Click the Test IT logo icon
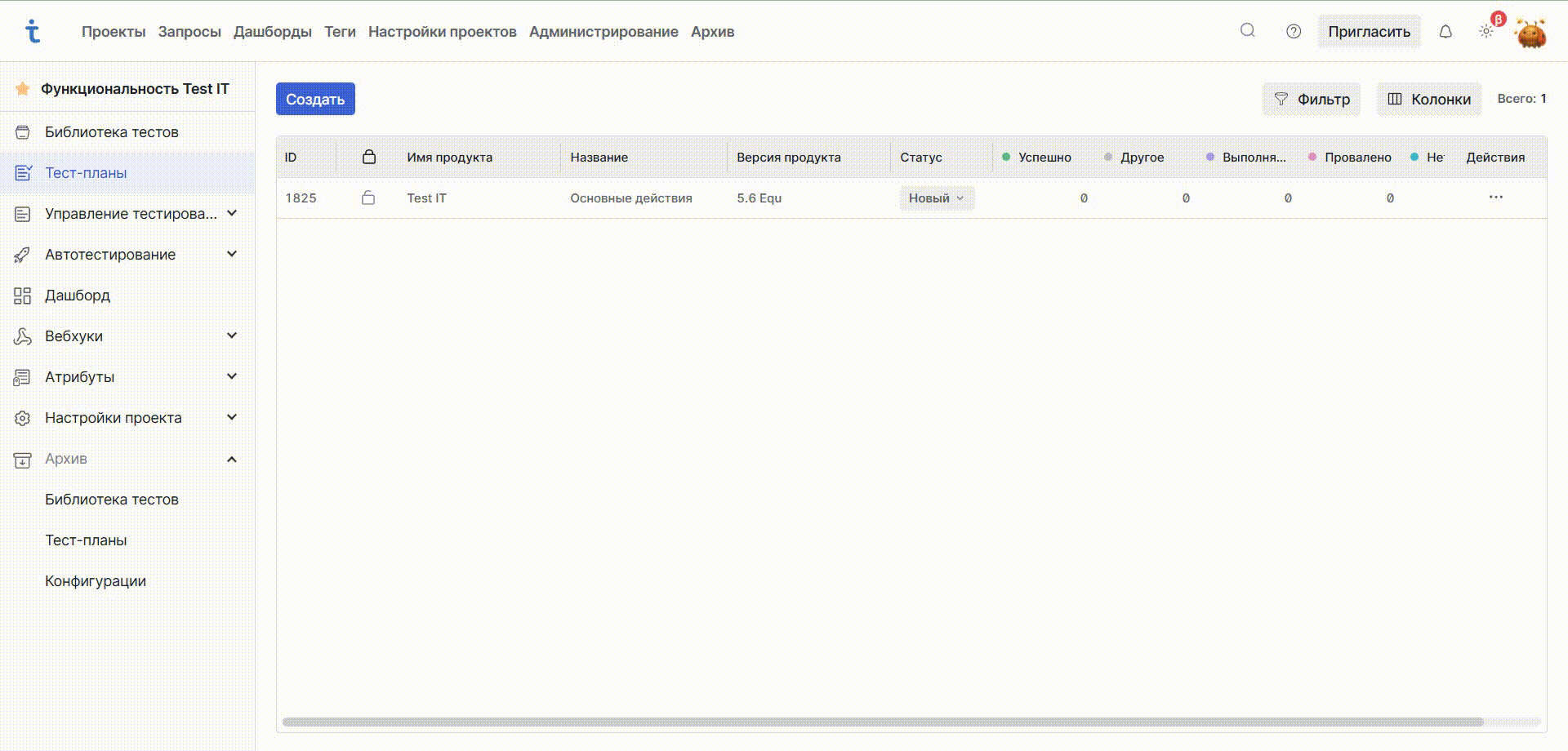This screenshot has width=1568, height=751. click(x=33, y=31)
